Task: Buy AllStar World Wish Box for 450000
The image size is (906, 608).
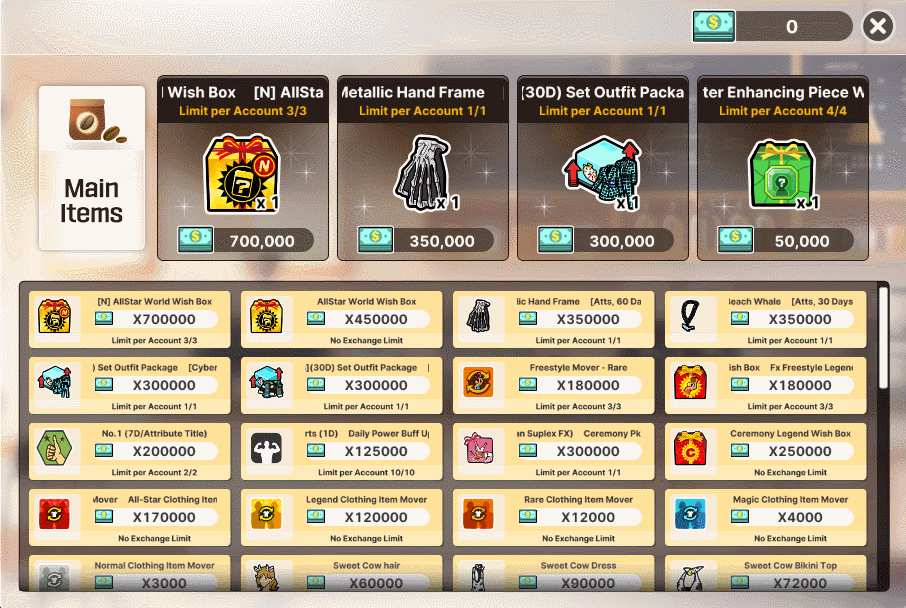Action: (341, 320)
